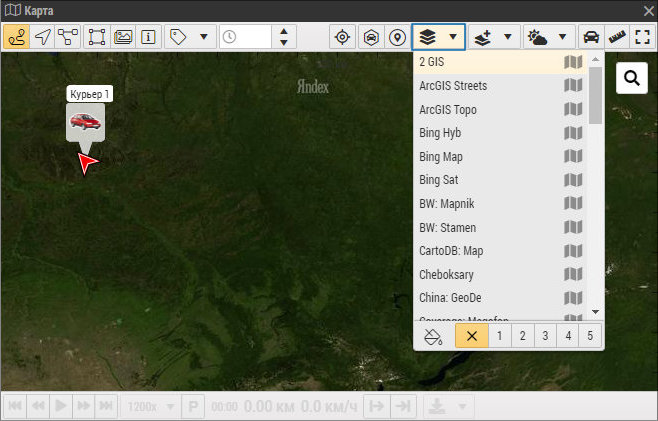Click the rewind playback button

[x=38, y=406]
